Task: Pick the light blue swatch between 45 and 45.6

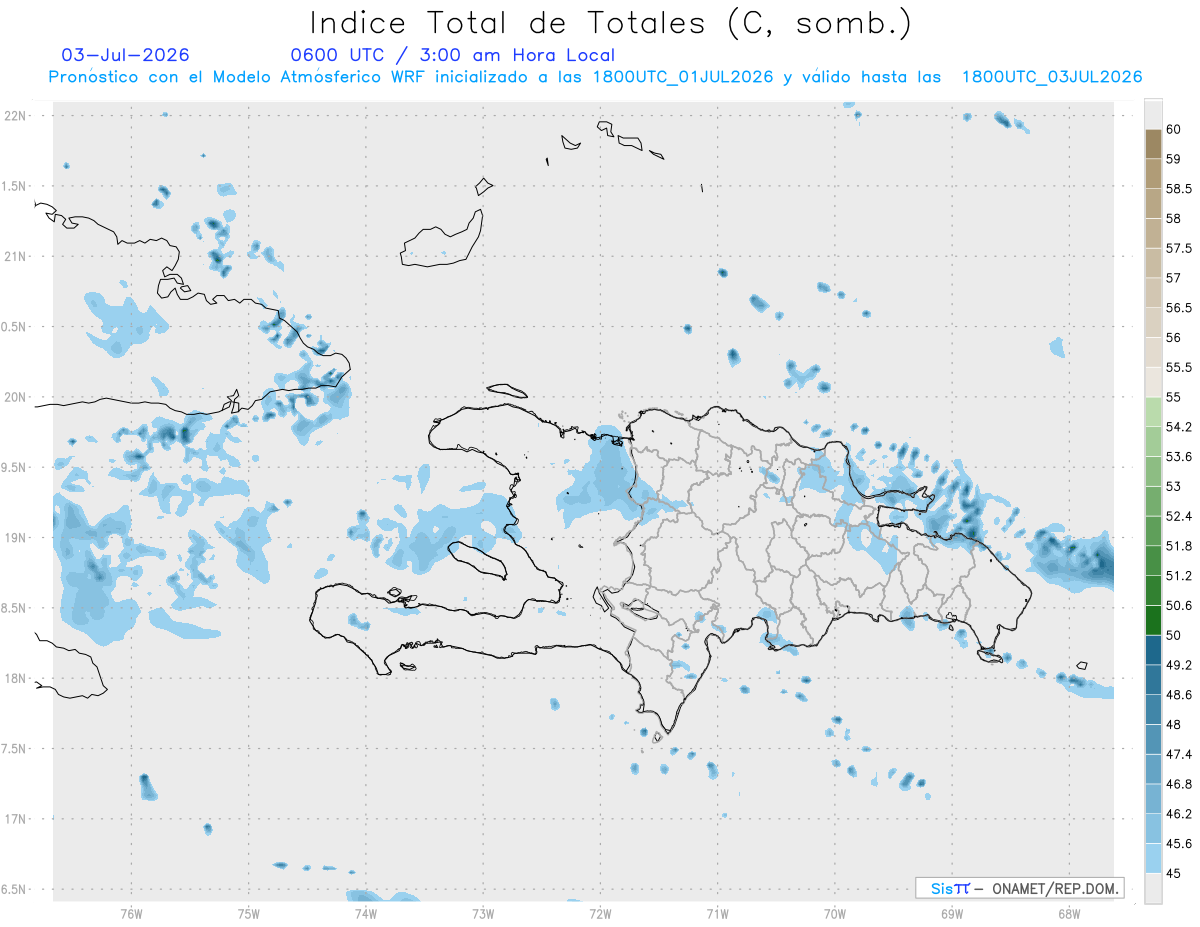Action: point(1153,858)
